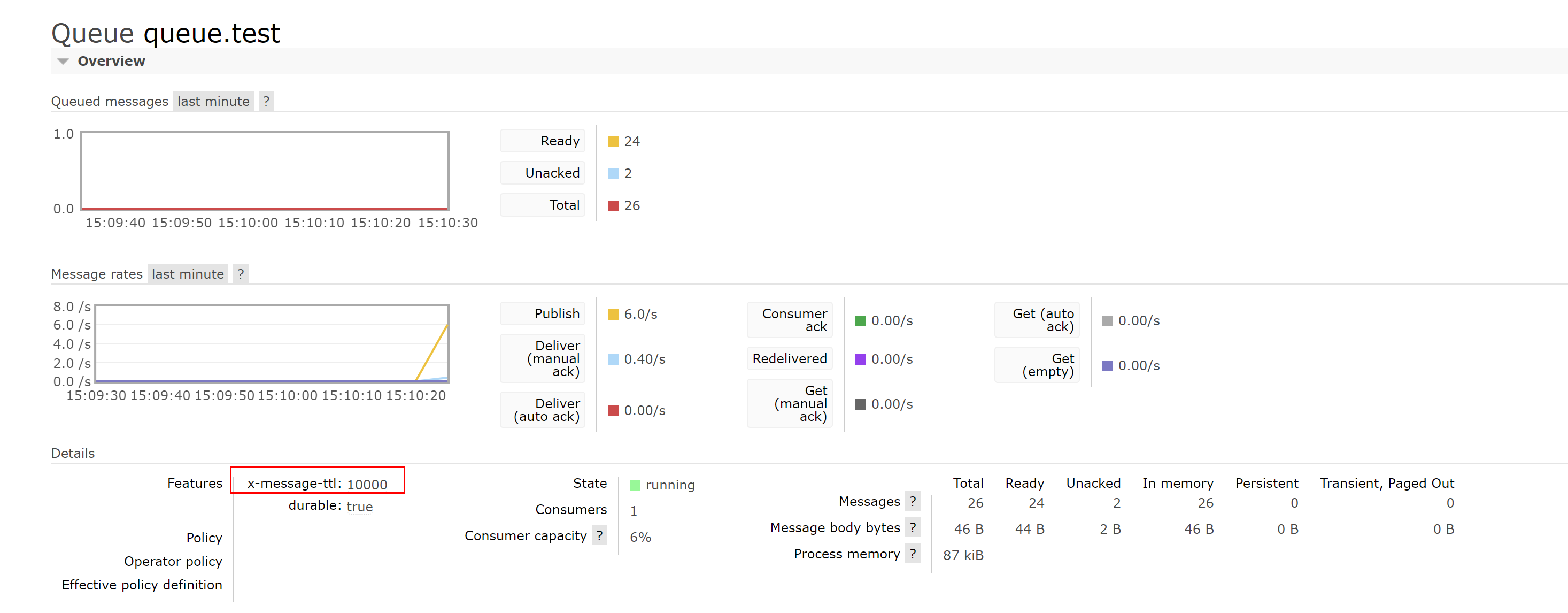Click the Message rates chart
1568x613 pixels.
272,344
